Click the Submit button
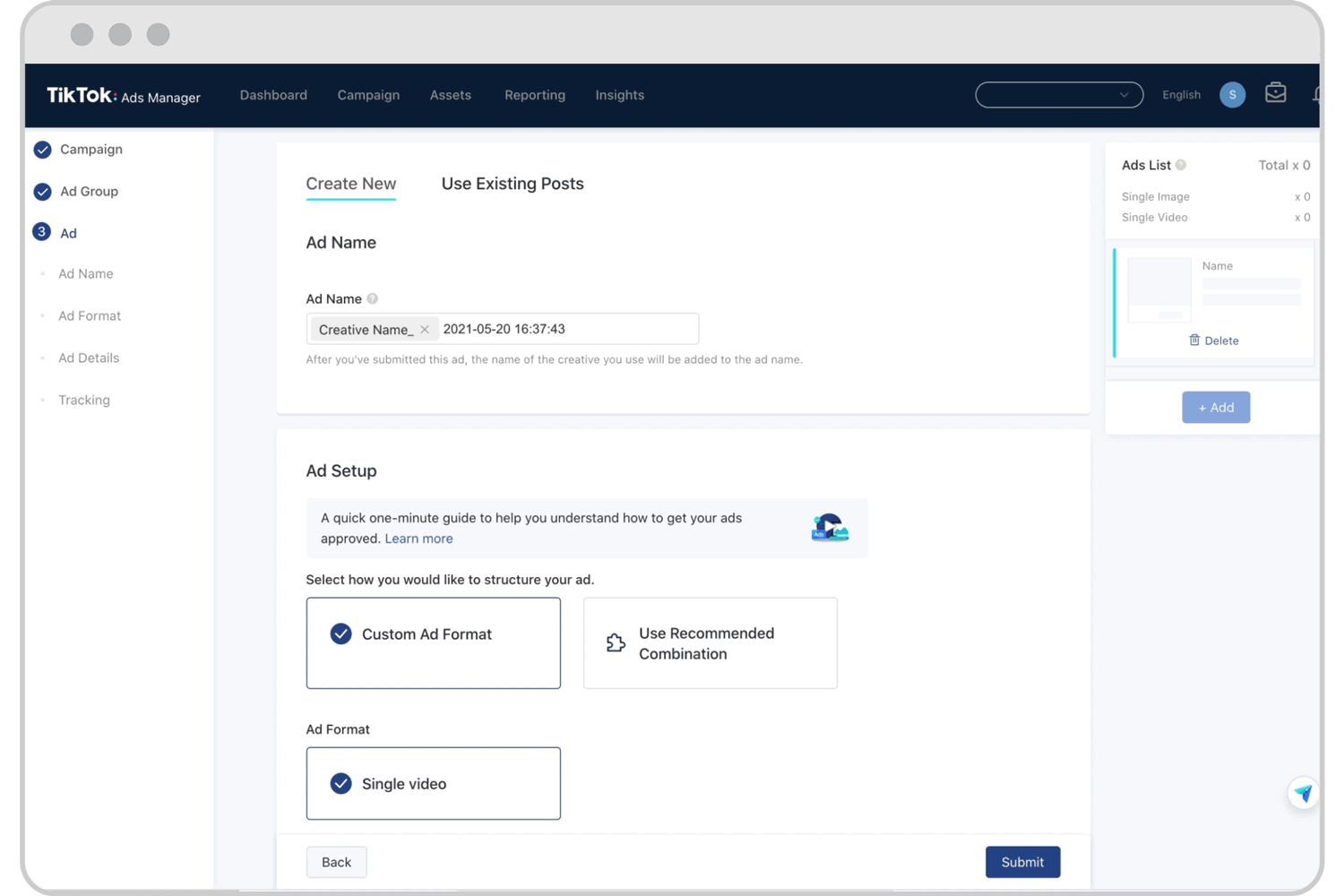This screenshot has width=1344, height=896. click(1022, 862)
